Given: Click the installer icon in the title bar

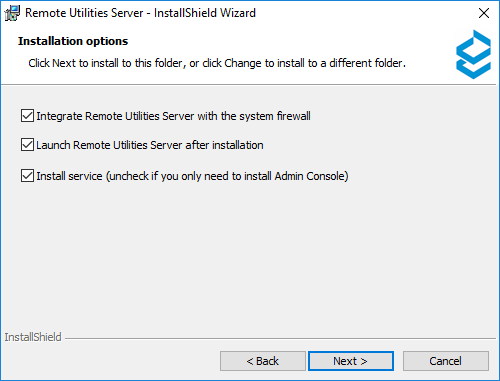Looking at the screenshot, I should click(12, 13).
